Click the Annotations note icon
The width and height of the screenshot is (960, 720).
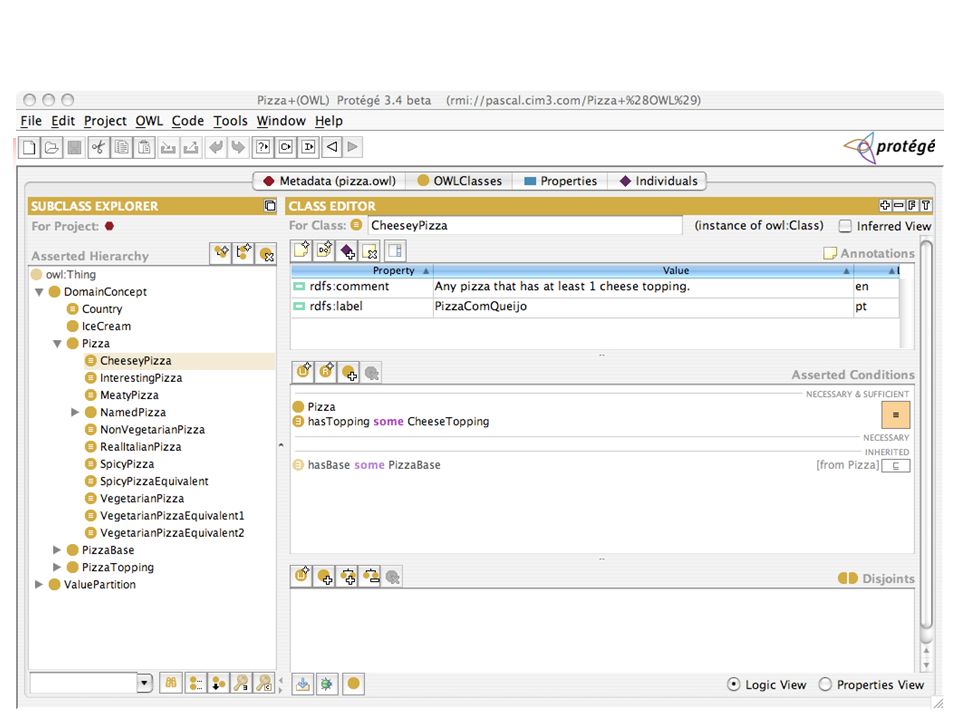pyautogui.click(x=830, y=253)
